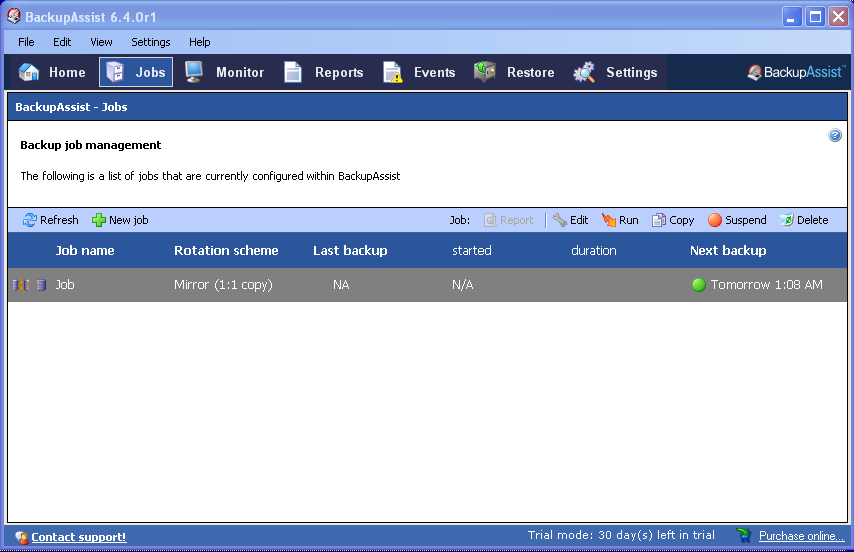Open the Restore section
Viewport: 854px width, 552px height.
[x=514, y=72]
